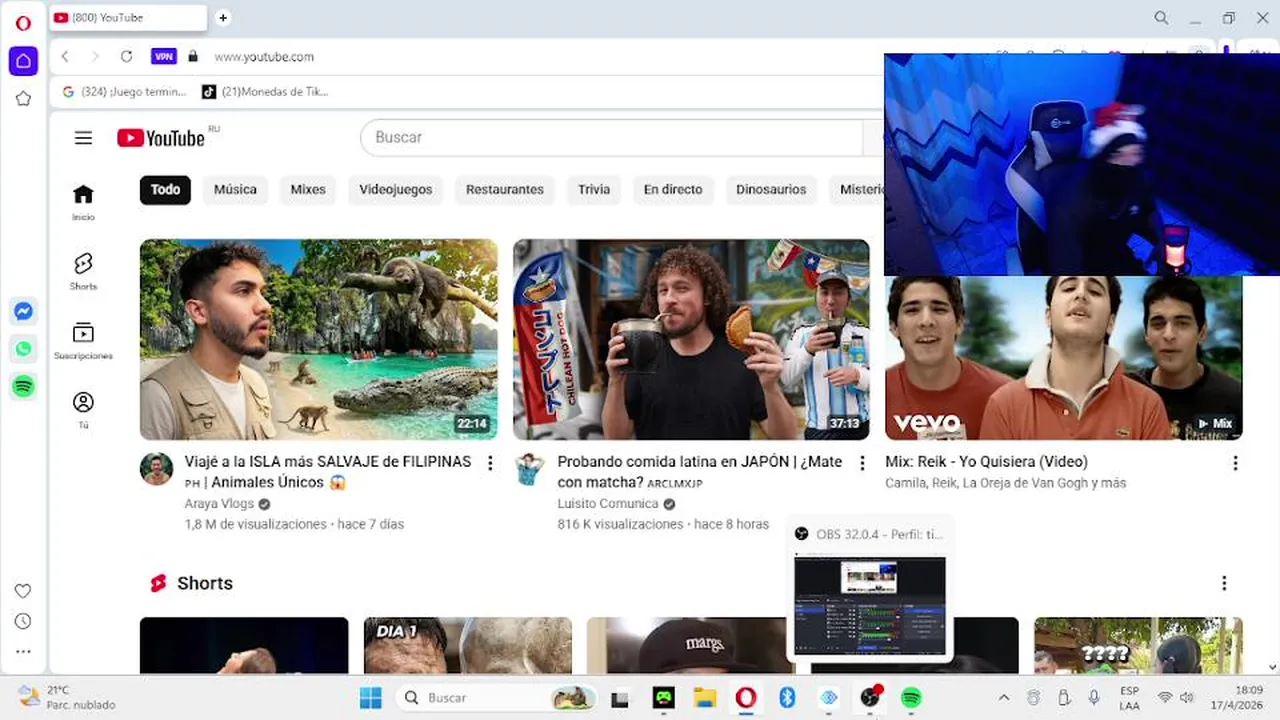Open Spotify from the Windows taskbar
This screenshot has height=720, width=1280.
pos(911,698)
